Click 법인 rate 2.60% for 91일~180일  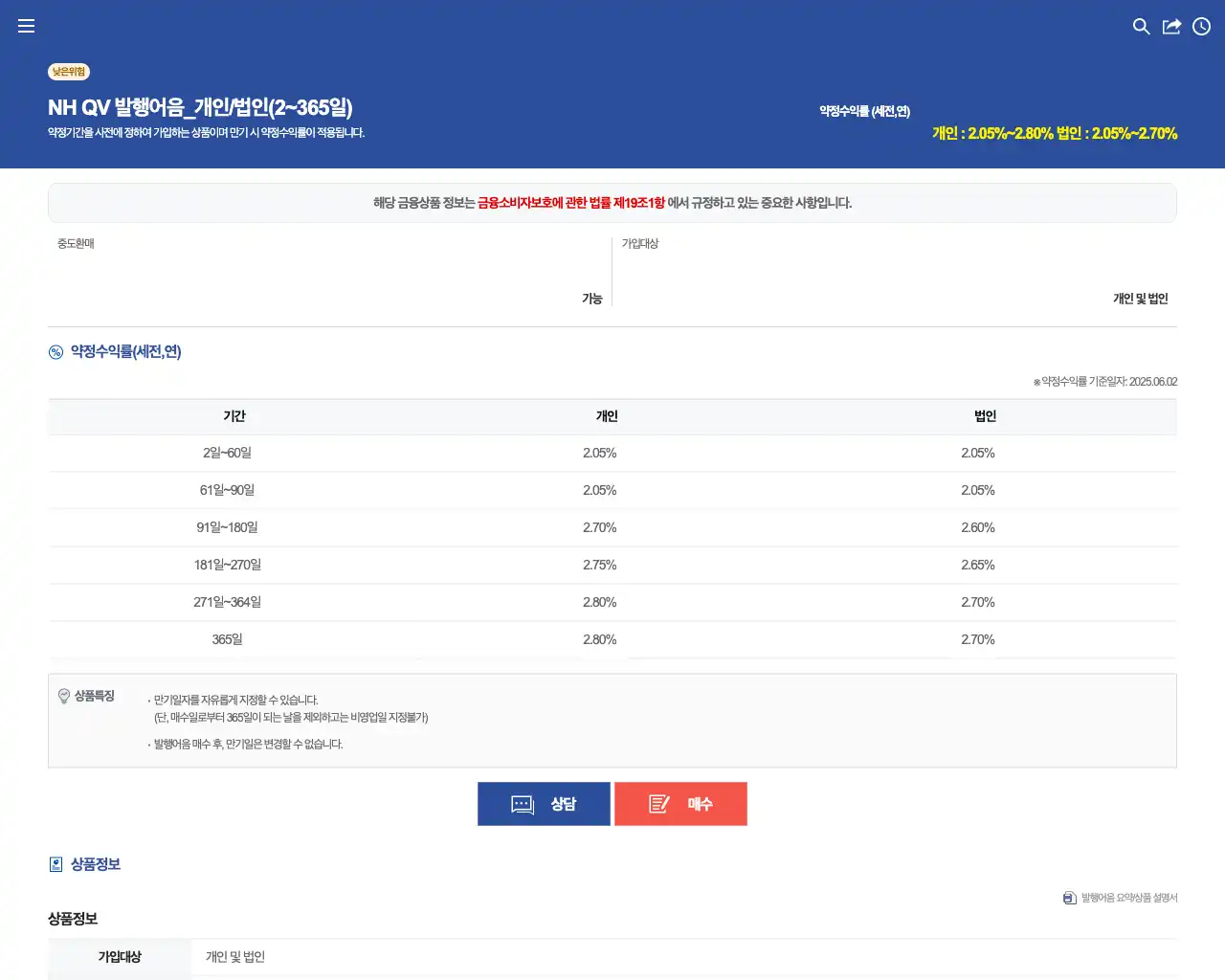click(978, 528)
